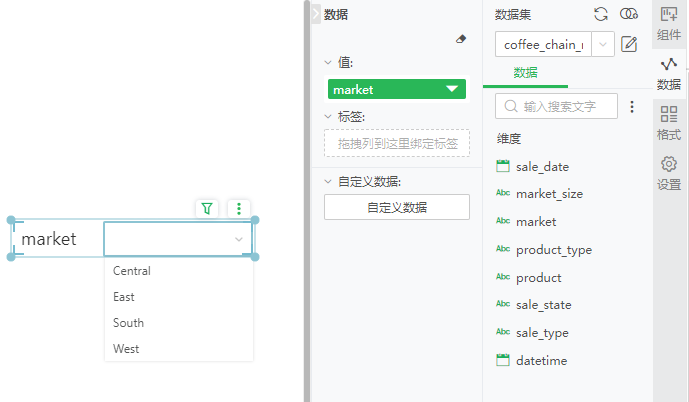Collapse the 自定义数据 section header

[x=329, y=182]
